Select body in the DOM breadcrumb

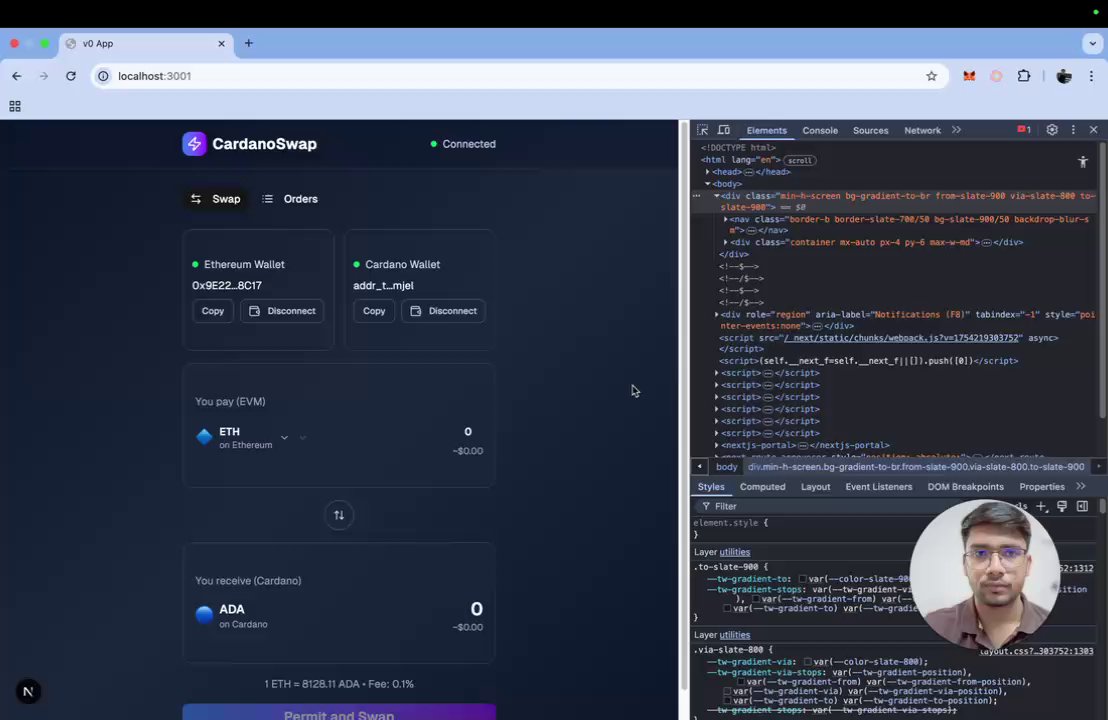(x=726, y=467)
